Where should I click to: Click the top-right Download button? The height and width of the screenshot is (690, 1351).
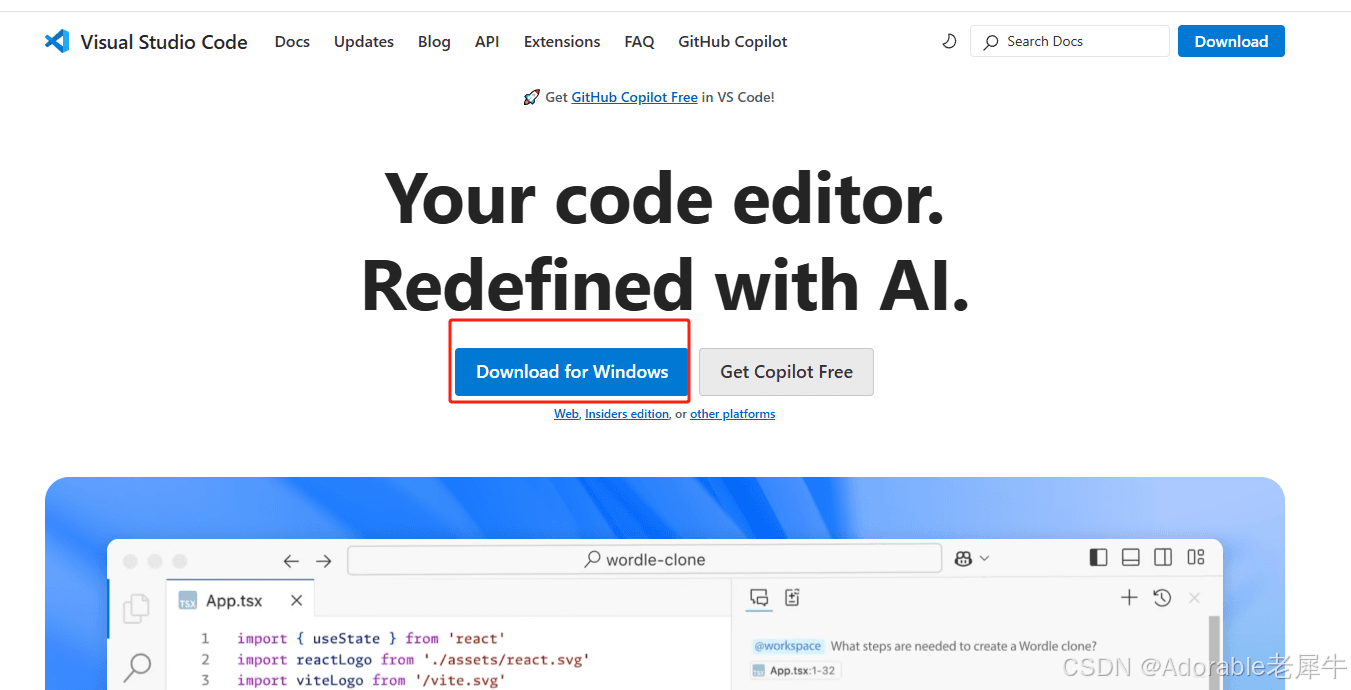[1231, 41]
